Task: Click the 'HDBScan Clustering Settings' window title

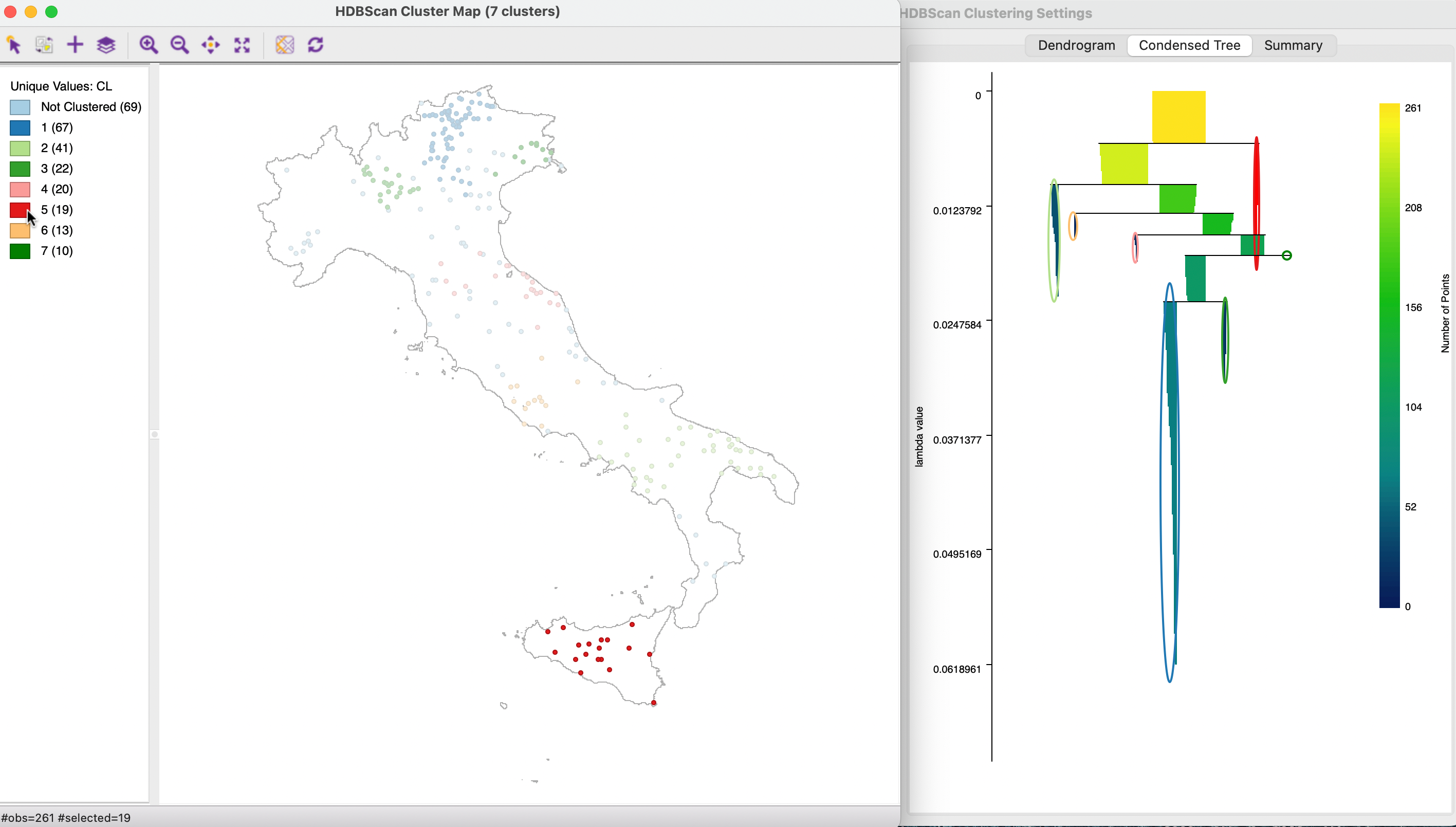Action: tap(997, 13)
